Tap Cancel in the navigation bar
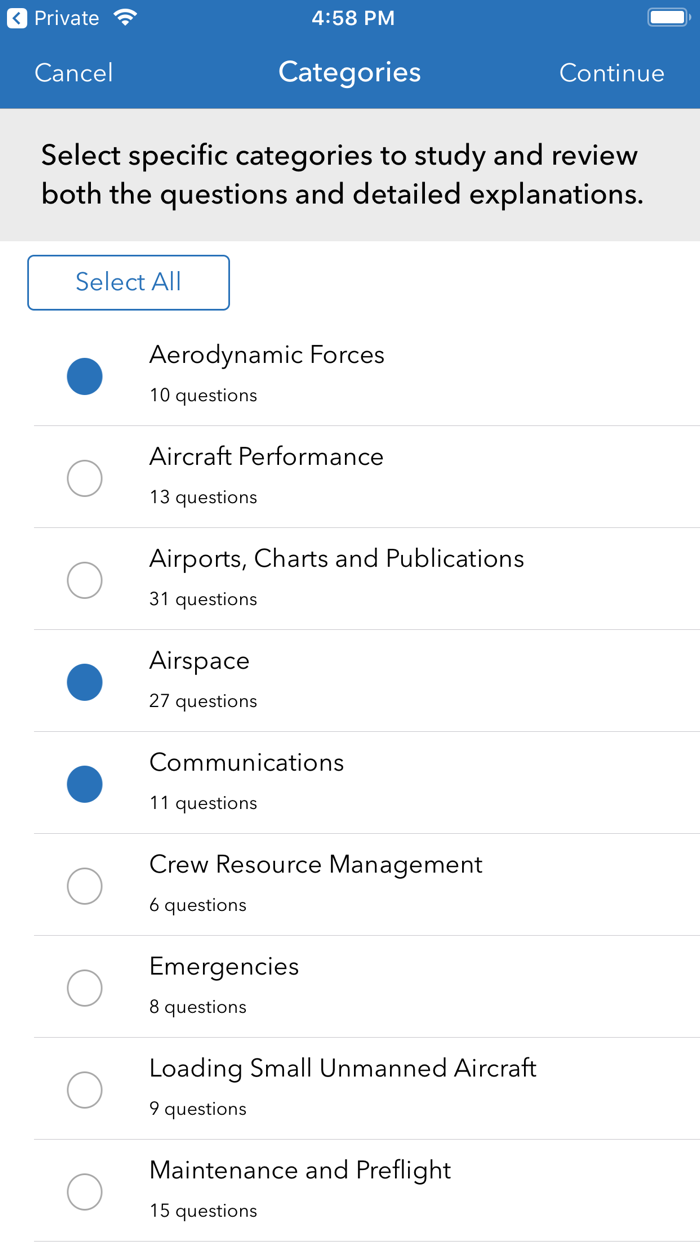The height and width of the screenshot is (1244, 700). click(x=73, y=73)
